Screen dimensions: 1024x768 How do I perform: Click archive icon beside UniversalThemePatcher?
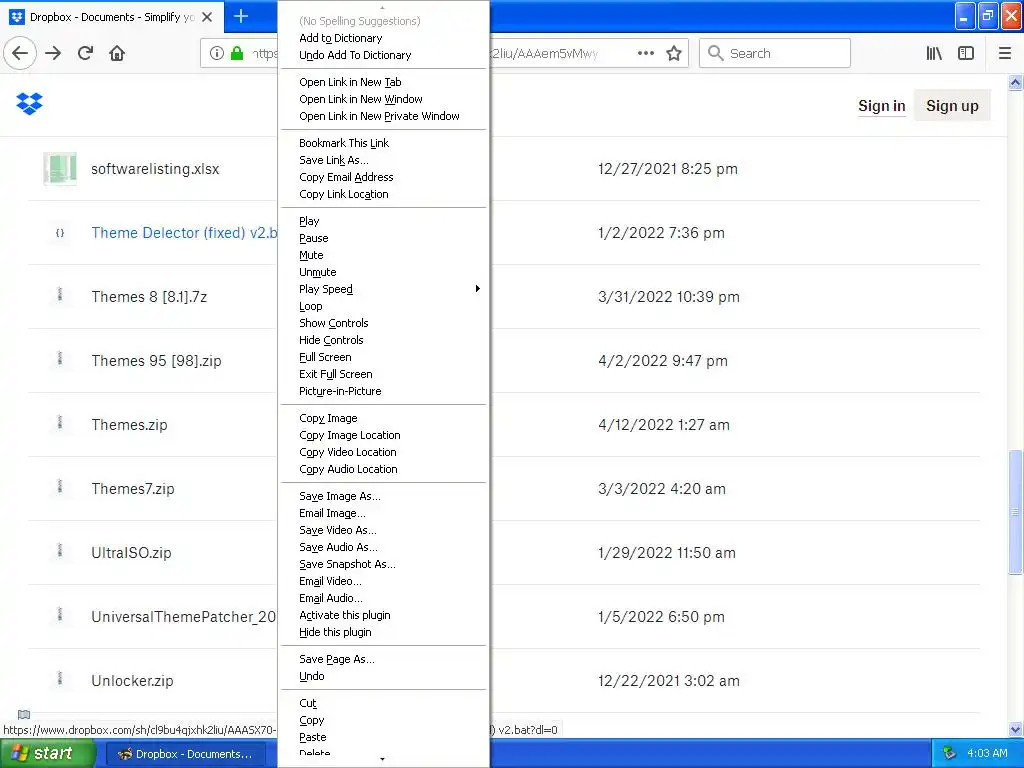(60, 615)
